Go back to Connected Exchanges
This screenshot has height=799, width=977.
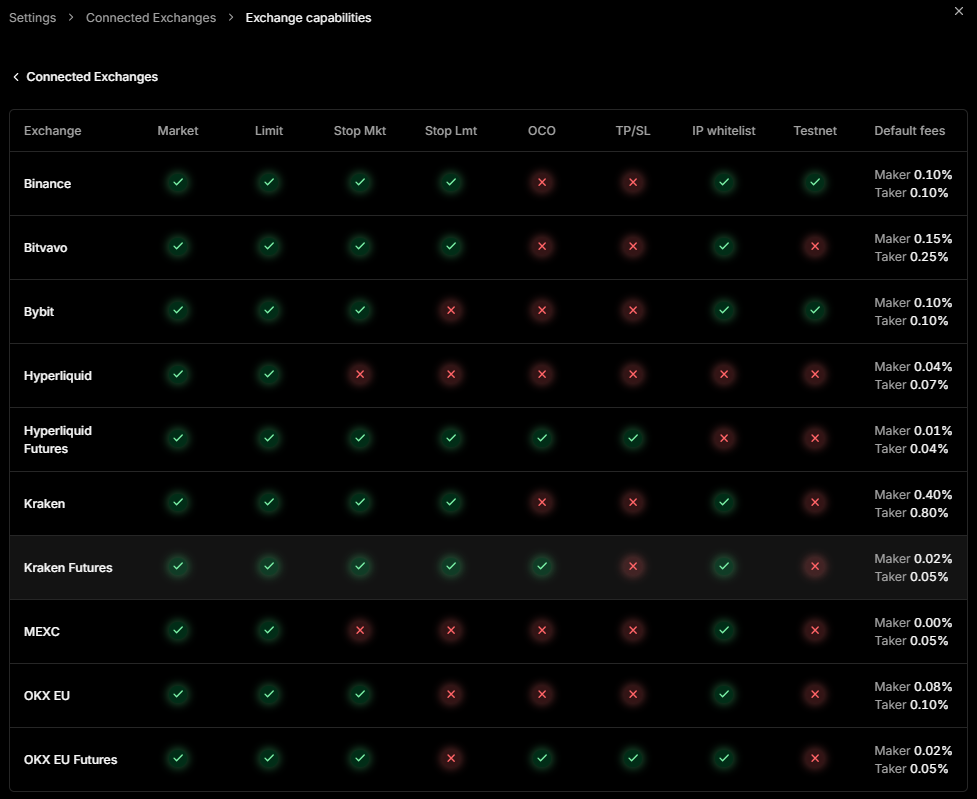click(x=85, y=77)
